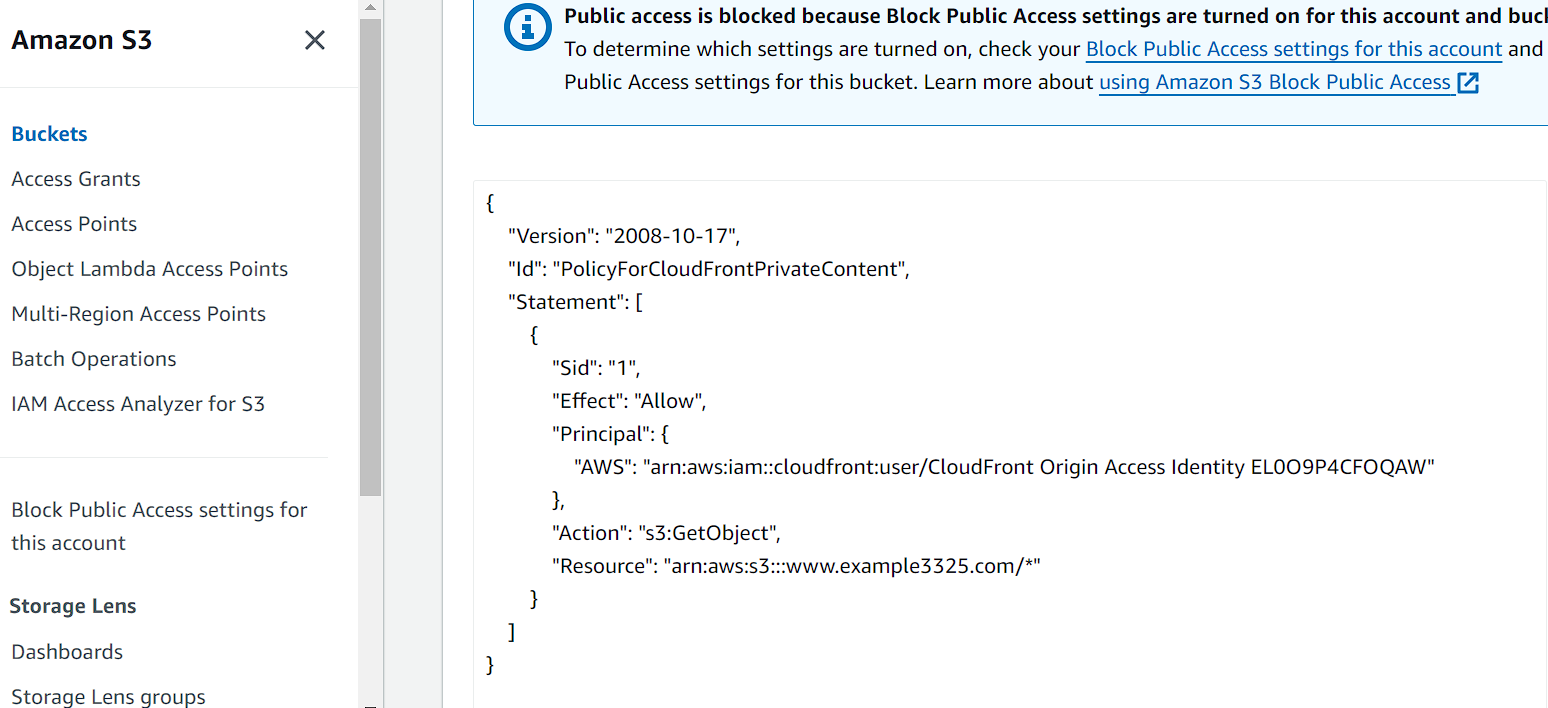Click the sidebar vertical scrollbar thumb
Image resolution: width=1548 pixels, height=708 pixels.
[370, 257]
